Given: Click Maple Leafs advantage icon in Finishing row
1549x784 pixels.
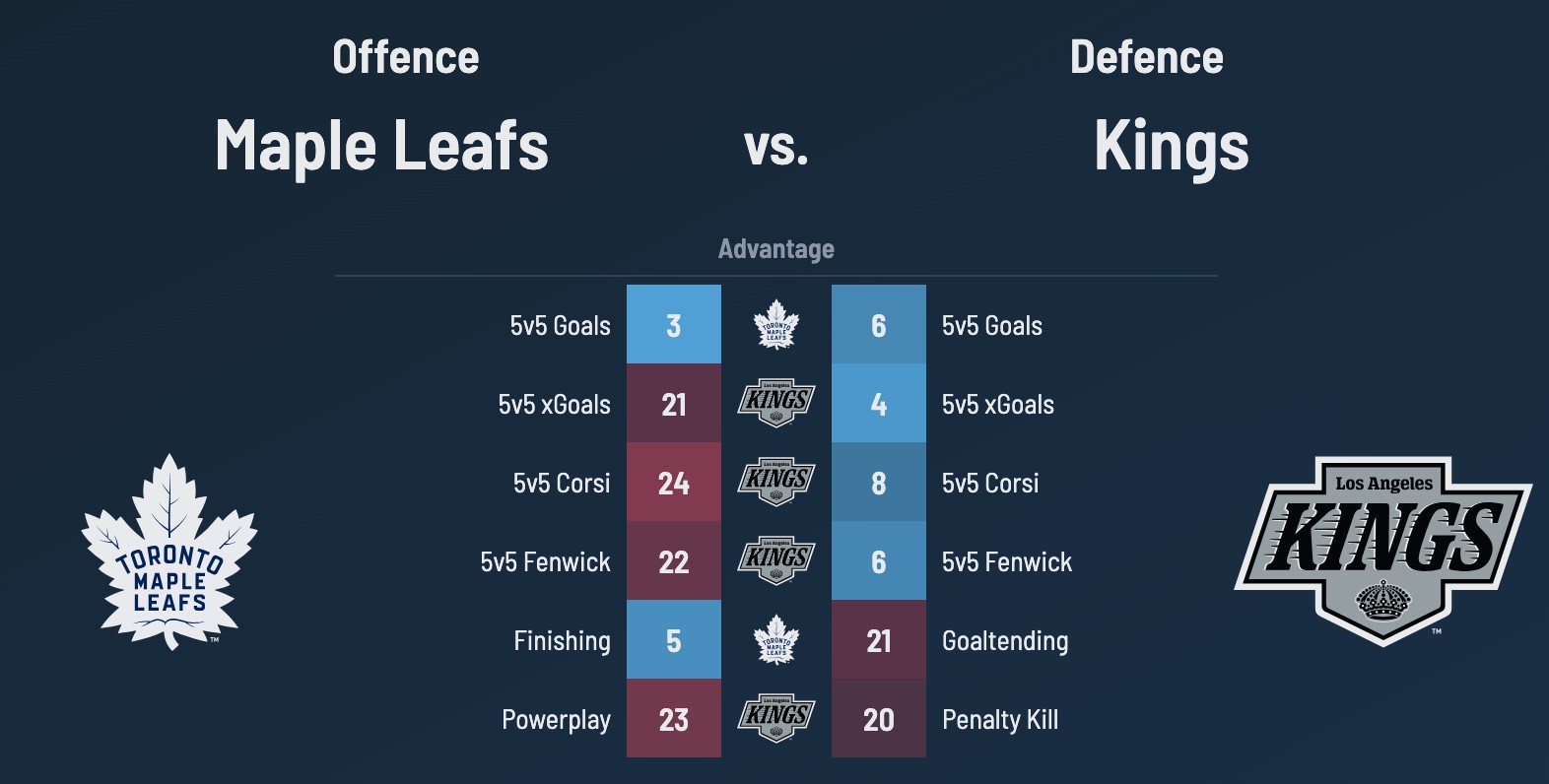Looking at the screenshot, I should click(776, 640).
